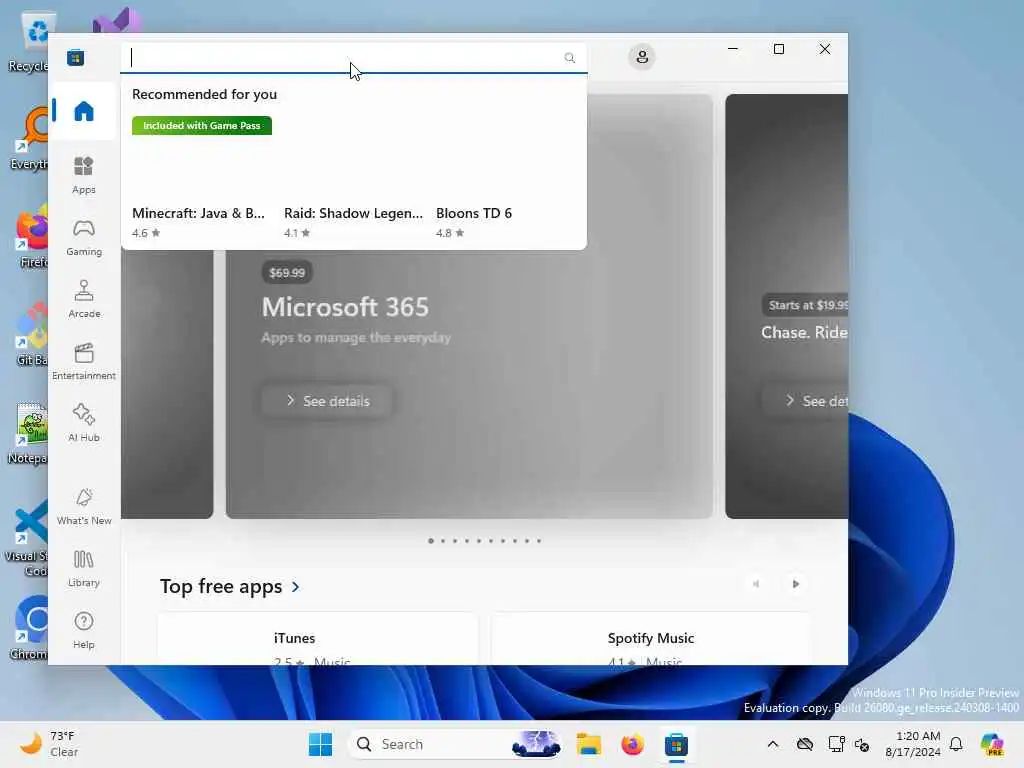
Task: Click See details for Microsoft 365
Action: pos(328,401)
